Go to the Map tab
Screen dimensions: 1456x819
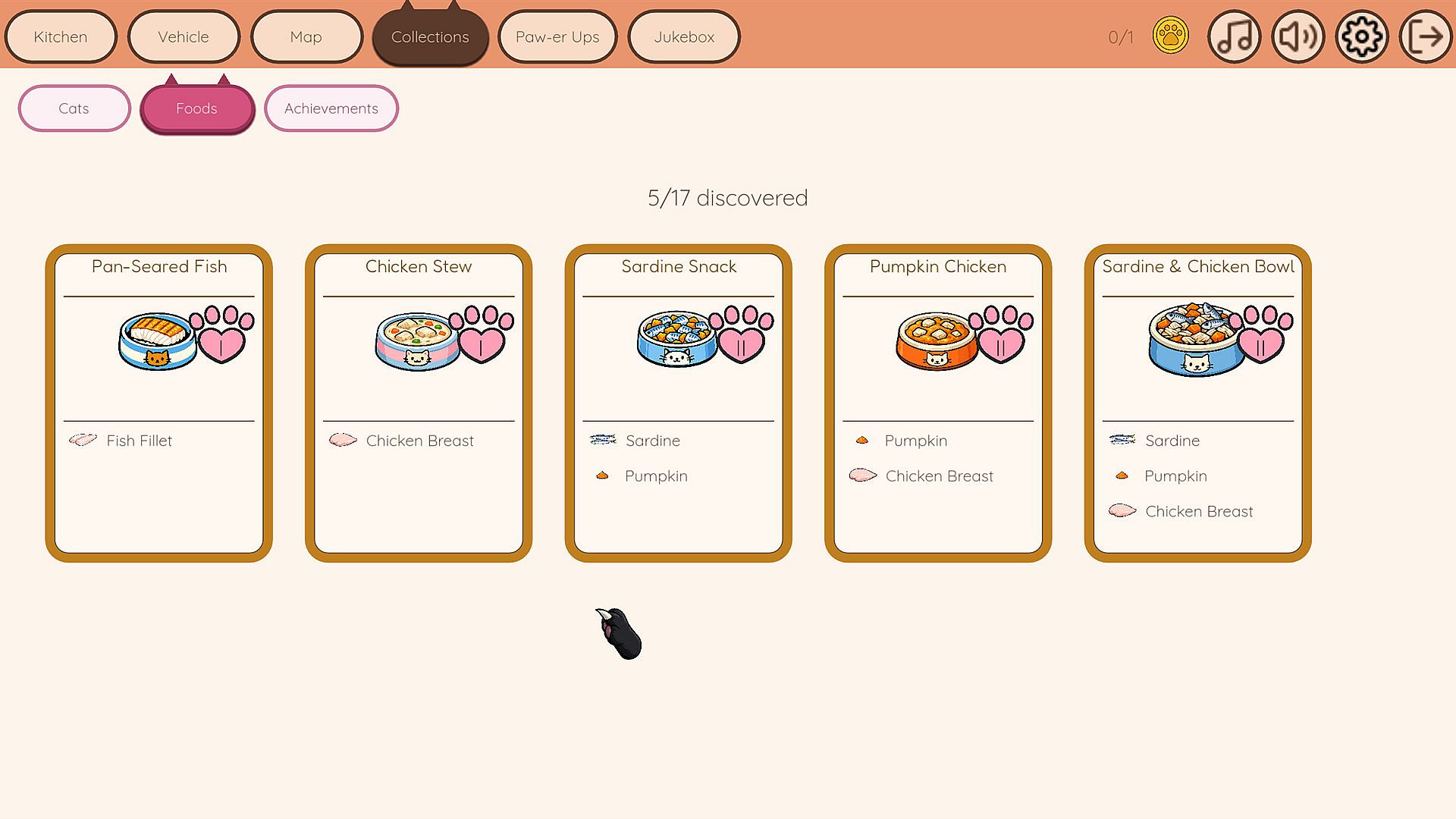pyautogui.click(x=306, y=36)
